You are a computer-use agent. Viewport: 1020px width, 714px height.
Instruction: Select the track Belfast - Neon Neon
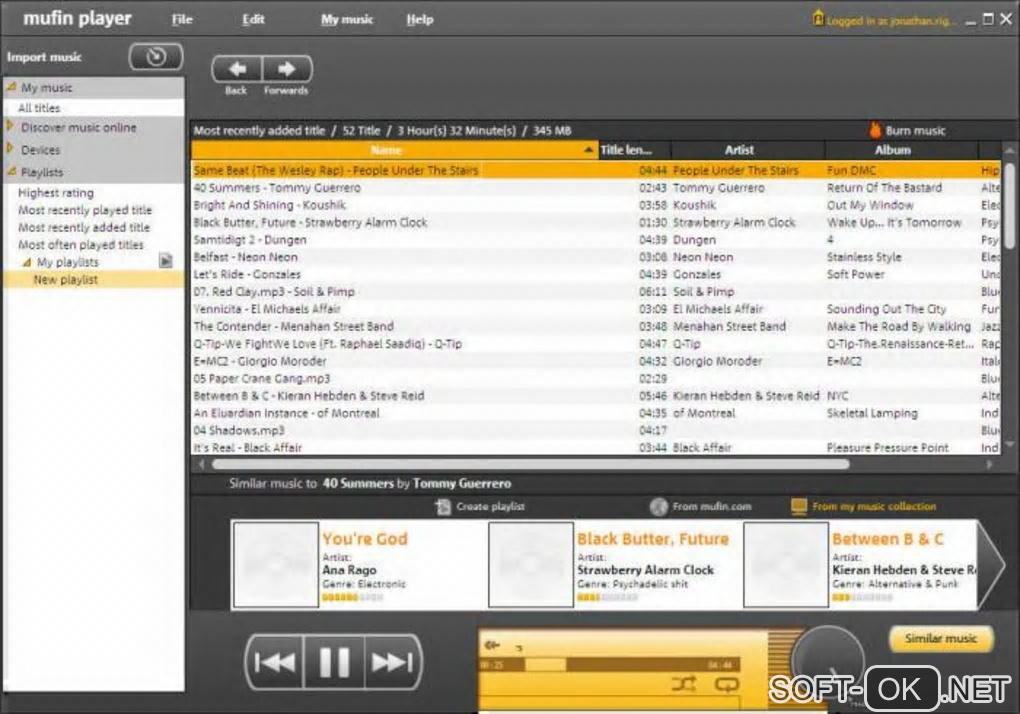(245, 257)
